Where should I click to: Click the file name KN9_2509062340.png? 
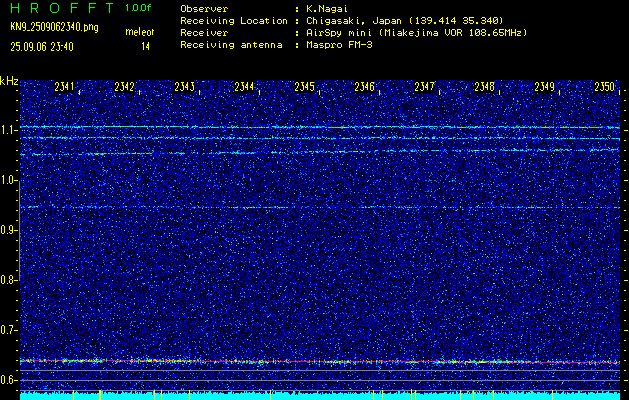click(54, 27)
